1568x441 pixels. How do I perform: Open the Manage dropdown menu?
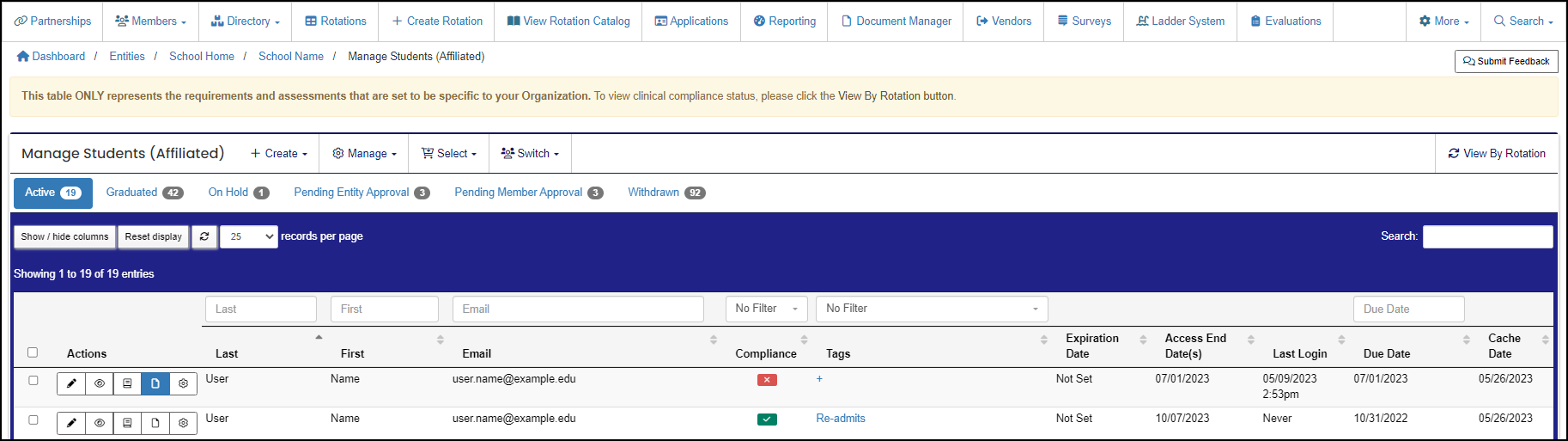coord(364,154)
